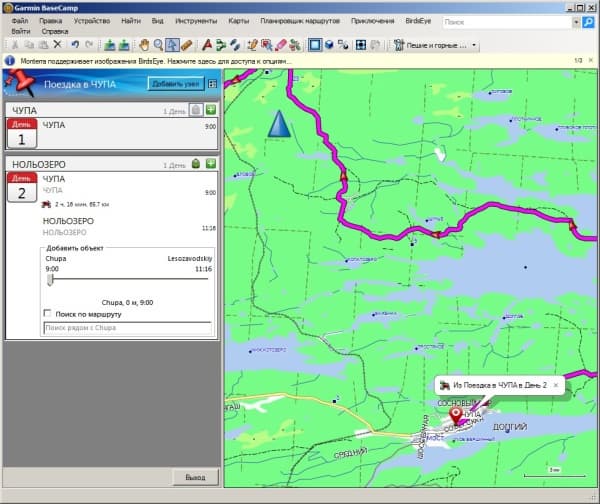This screenshot has height=504, width=600.
Task: Switch to 3D map view icon
Action: coord(329,45)
